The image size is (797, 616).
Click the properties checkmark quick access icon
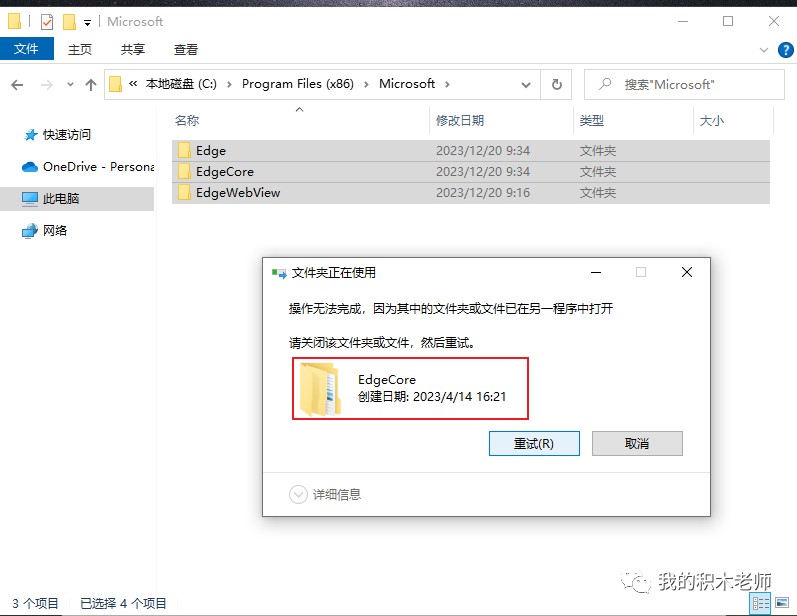(47, 22)
